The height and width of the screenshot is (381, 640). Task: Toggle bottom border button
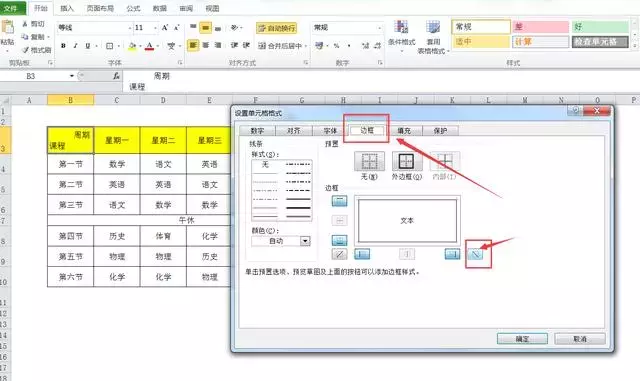(339, 240)
